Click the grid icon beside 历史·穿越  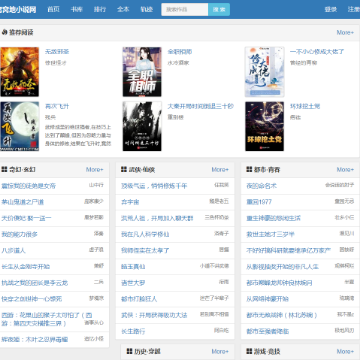coord(130,351)
